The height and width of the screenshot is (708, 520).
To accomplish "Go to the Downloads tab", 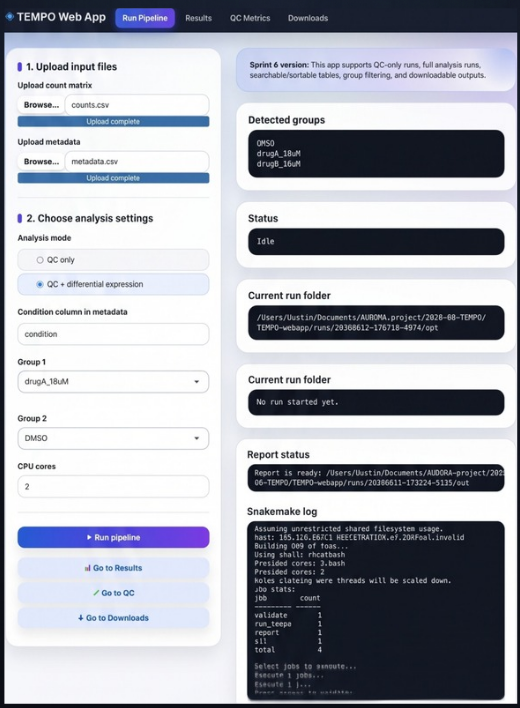I will tap(308, 18).
